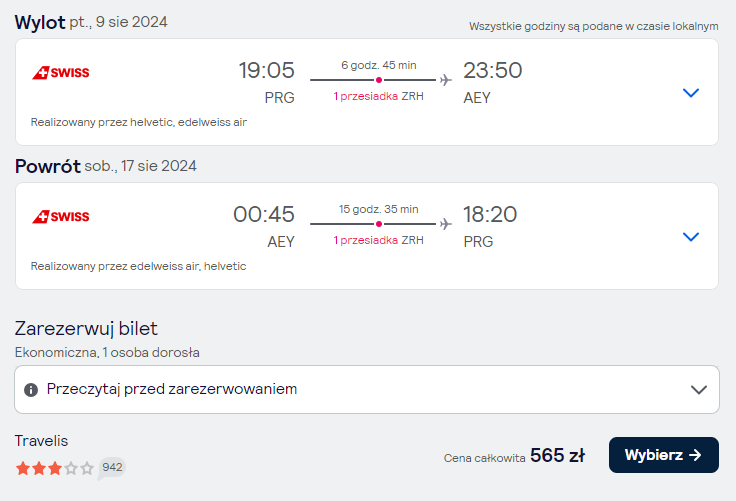Click pink stopover dot on return route
This screenshot has height=501, width=736.
pos(379,224)
